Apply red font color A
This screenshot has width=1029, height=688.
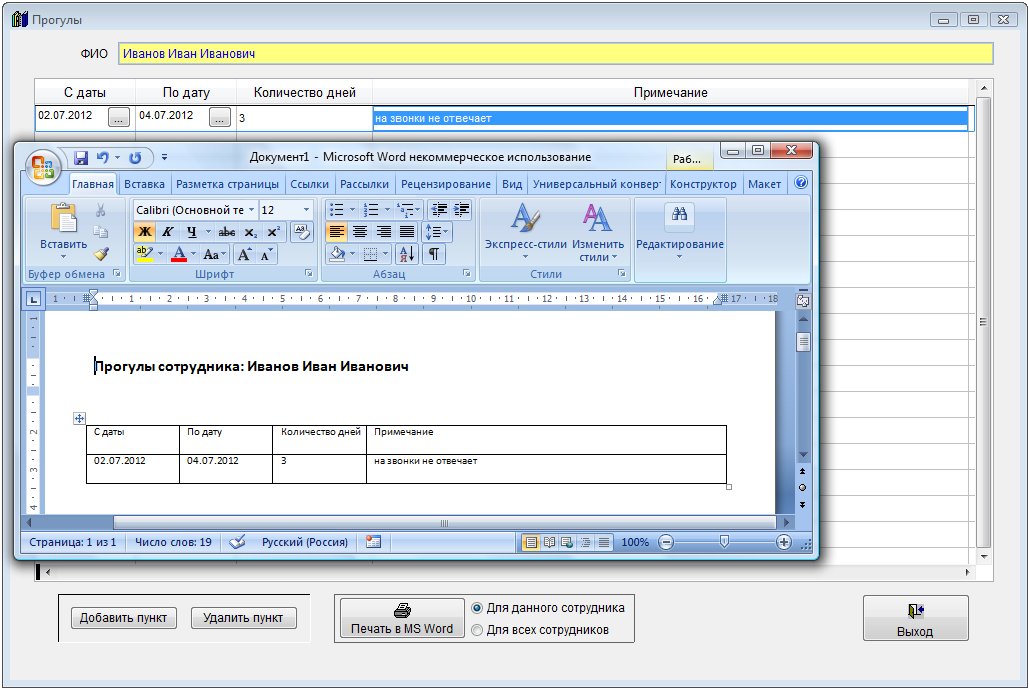click(x=178, y=254)
